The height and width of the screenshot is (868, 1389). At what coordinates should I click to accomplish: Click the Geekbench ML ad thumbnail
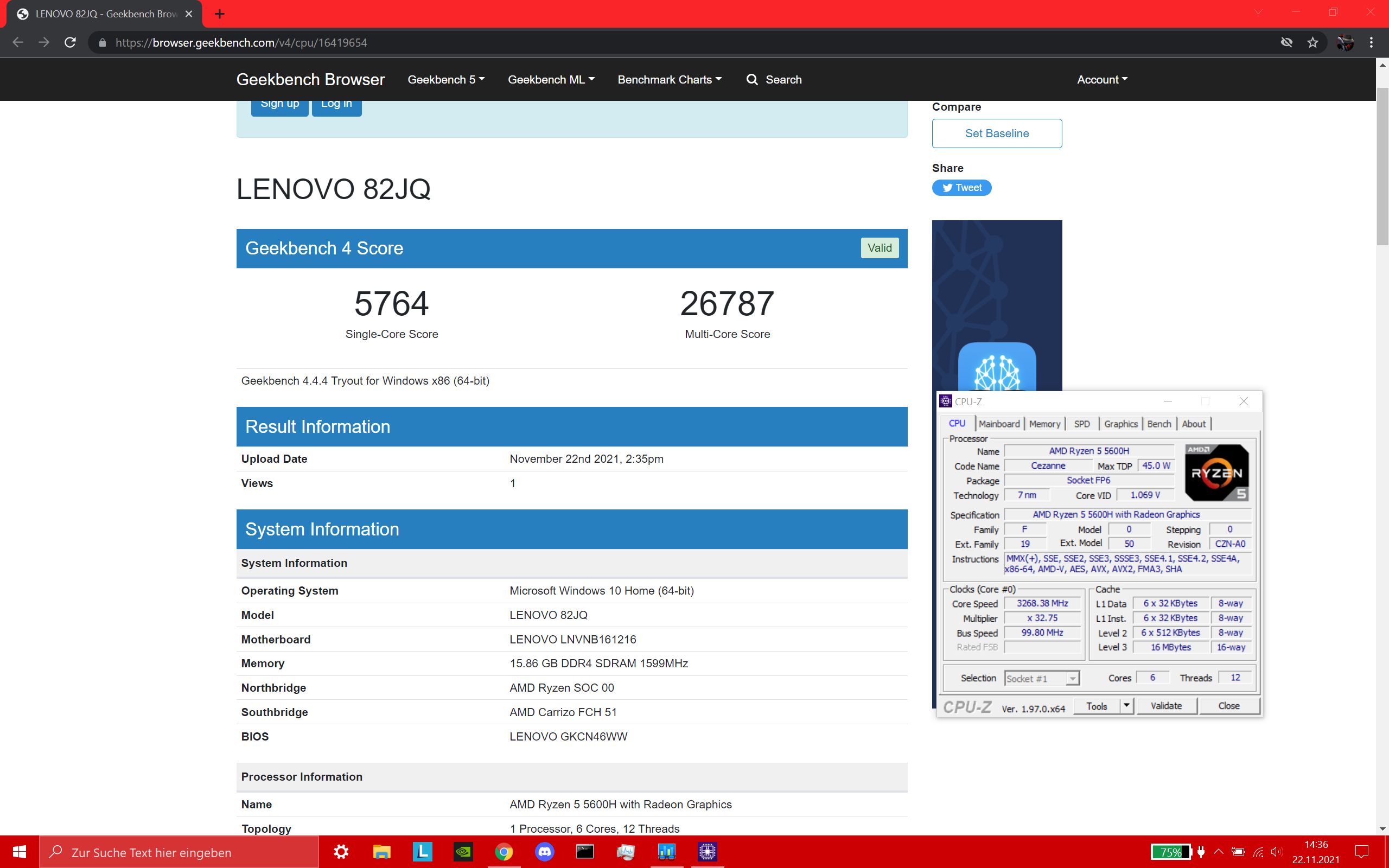click(997, 305)
